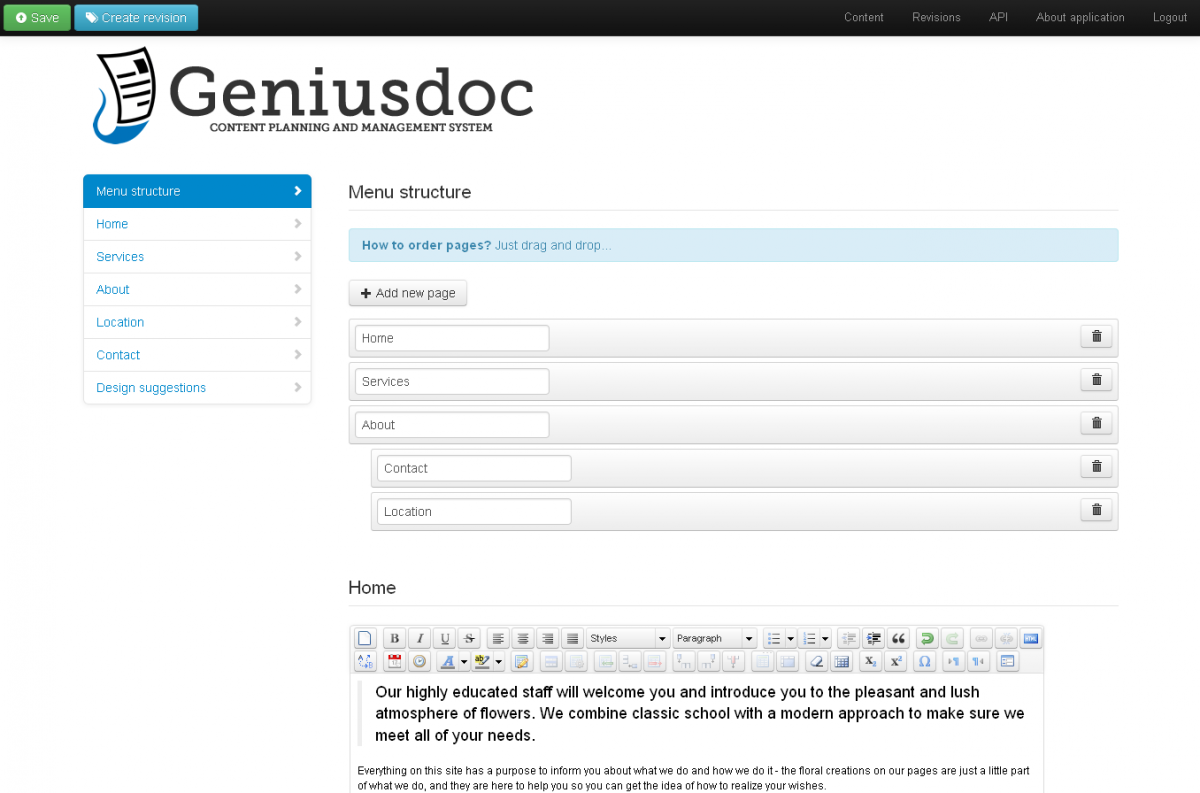1200x793 pixels.
Task: Click the undo icon in editor
Action: pyautogui.click(x=927, y=639)
